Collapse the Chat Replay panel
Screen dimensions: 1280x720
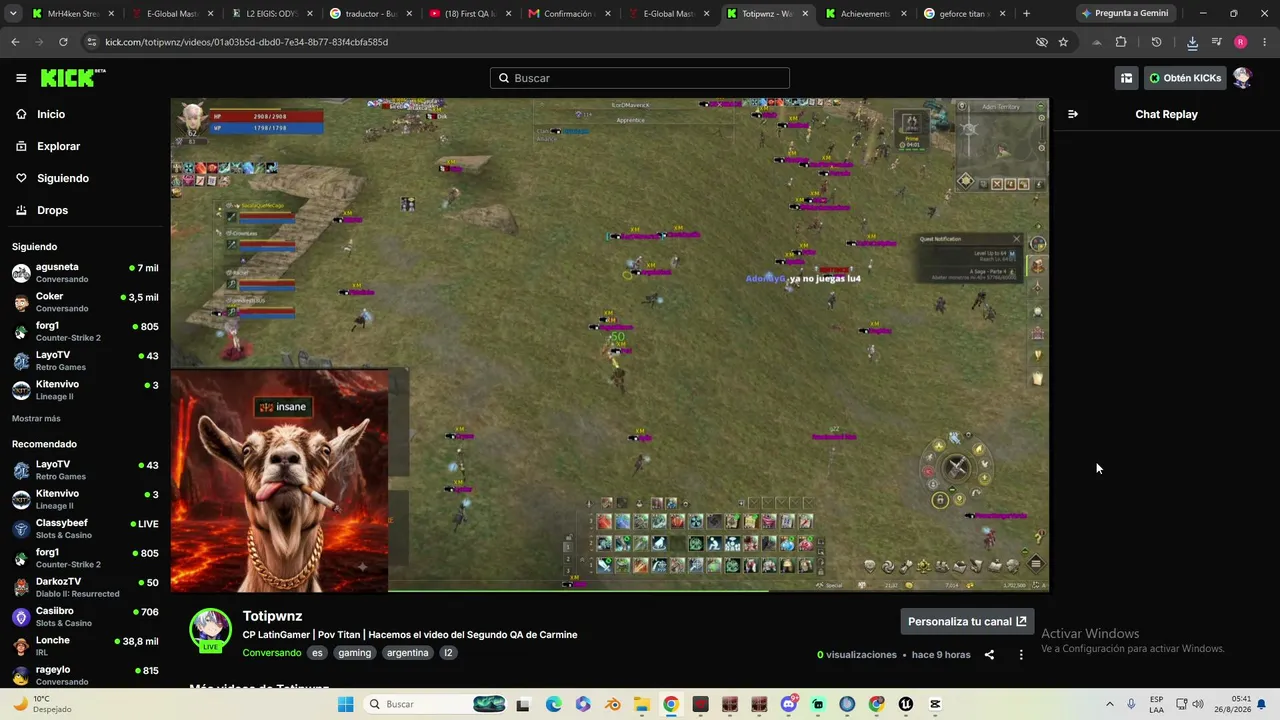[x=1073, y=114]
